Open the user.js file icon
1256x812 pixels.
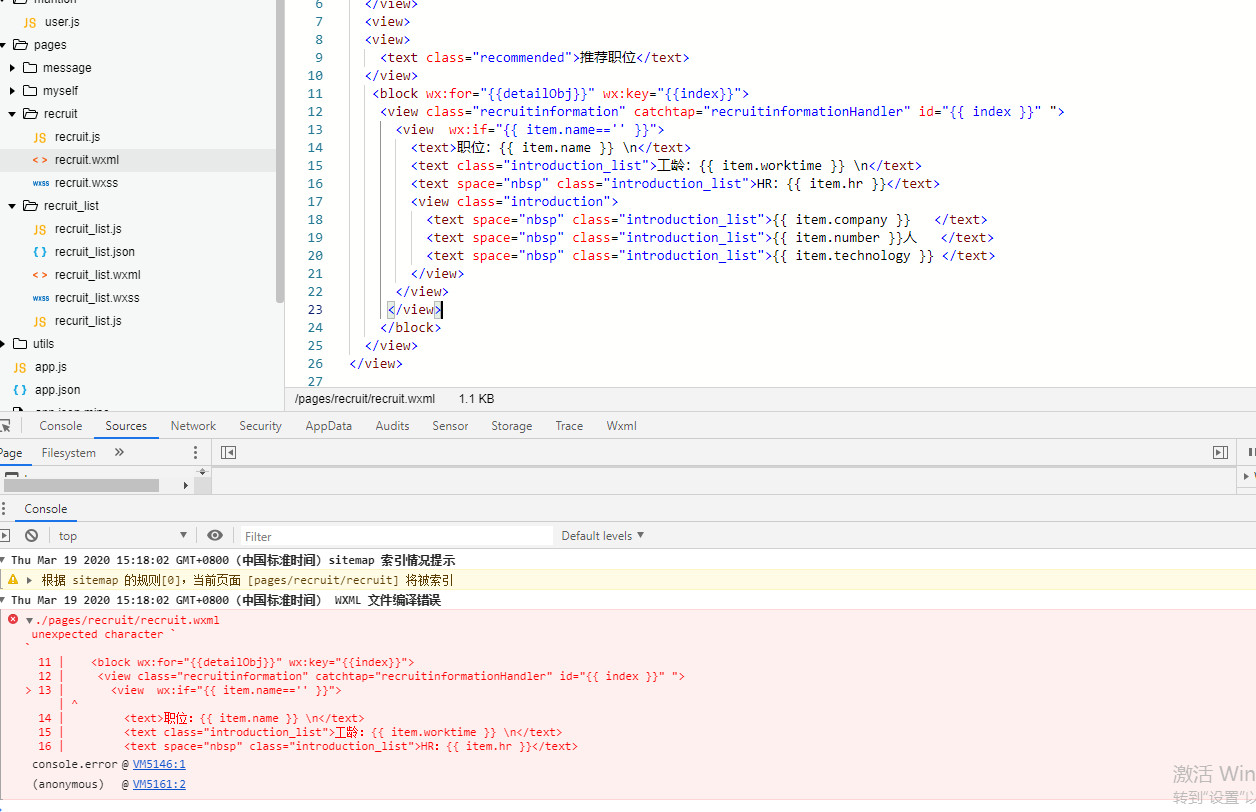(30, 22)
